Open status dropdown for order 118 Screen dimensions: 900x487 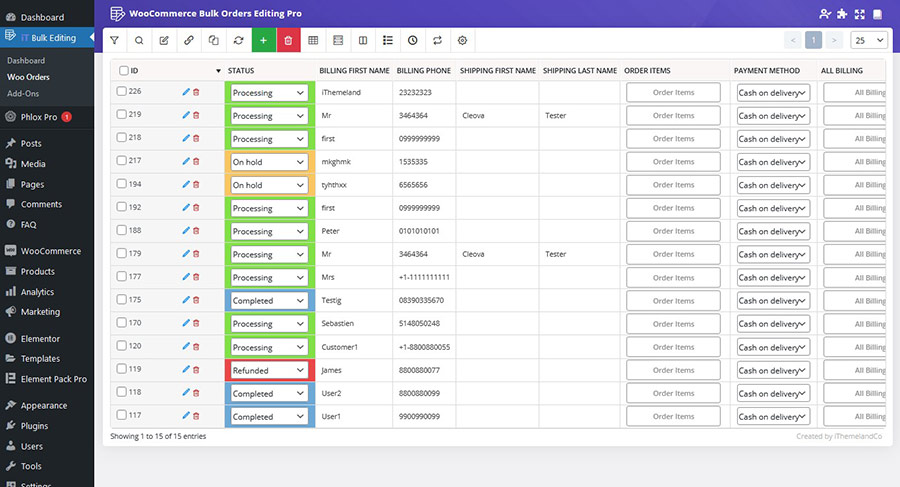click(x=269, y=393)
